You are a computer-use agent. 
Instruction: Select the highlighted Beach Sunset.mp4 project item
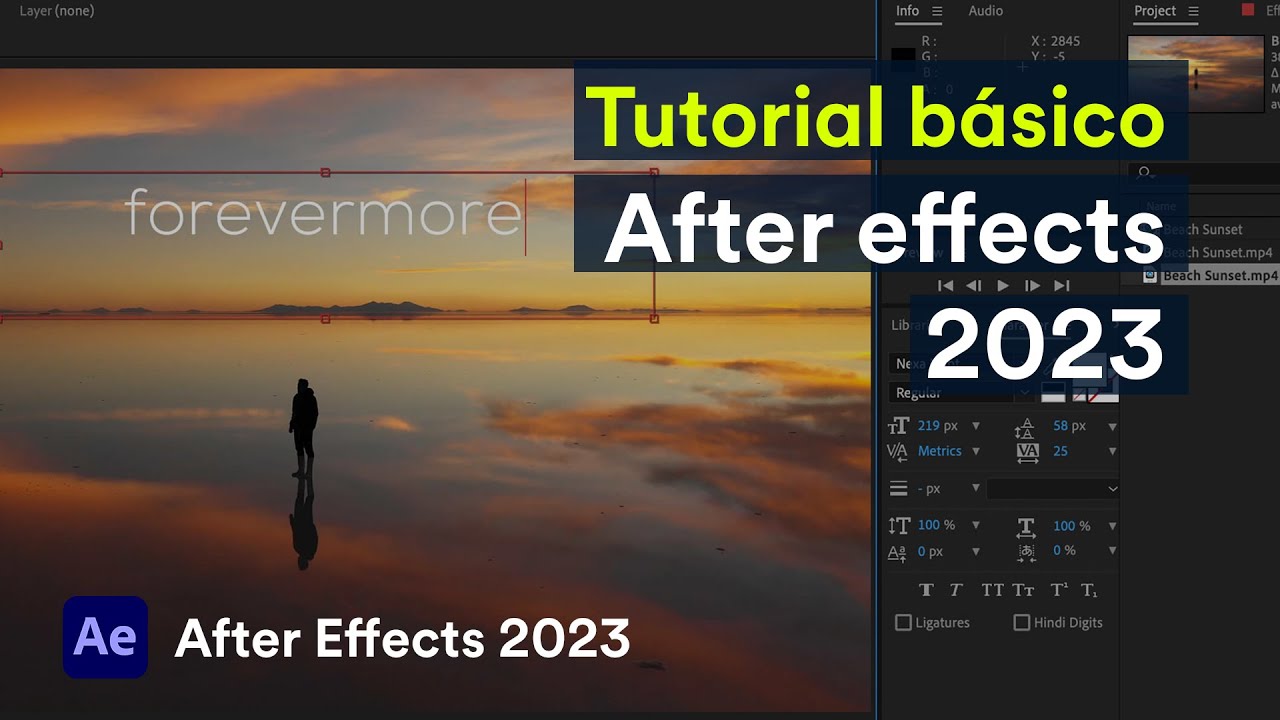[1218, 276]
